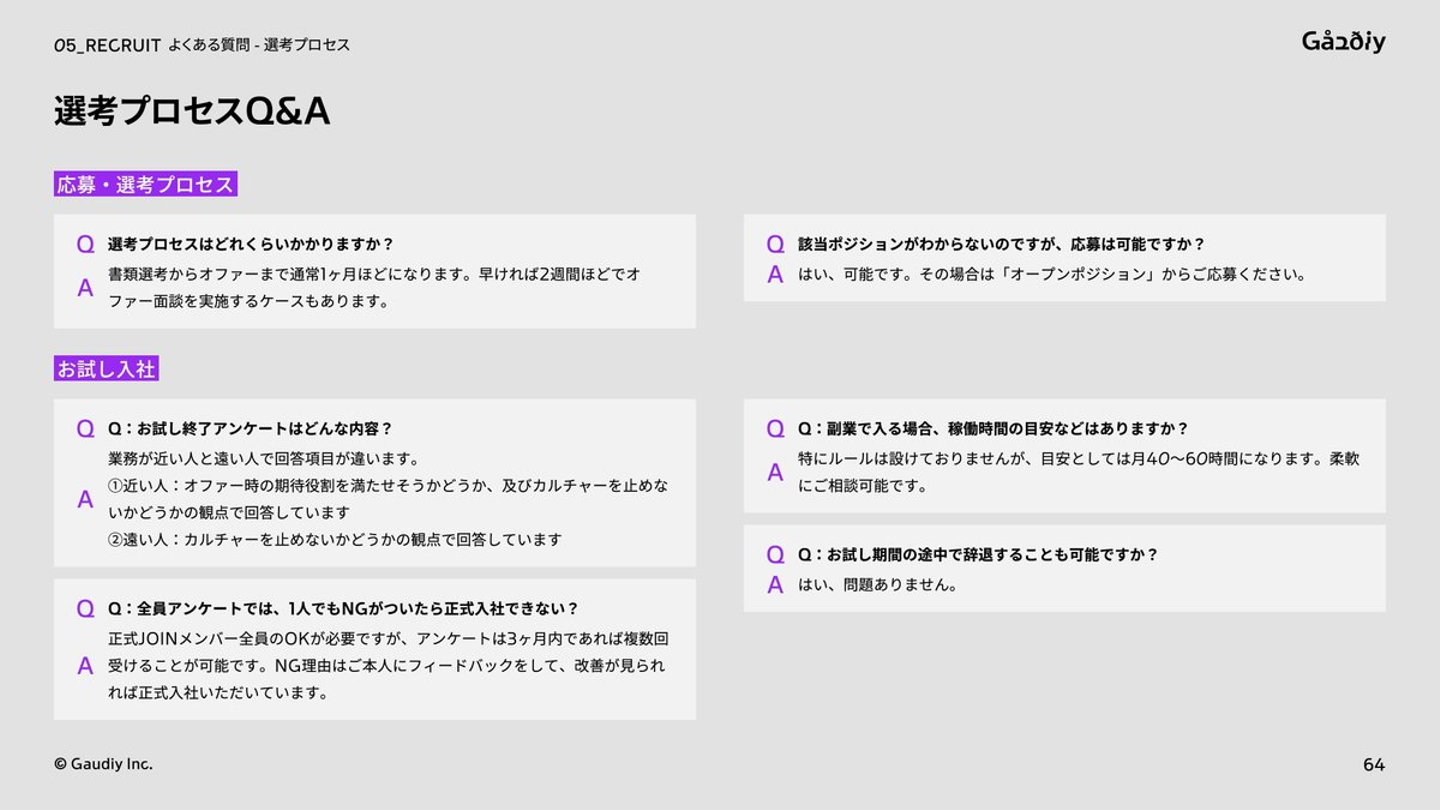Click the A icon beside はい、問題ありません answer
Screen dimensions: 1440x810
[x=775, y=585]
